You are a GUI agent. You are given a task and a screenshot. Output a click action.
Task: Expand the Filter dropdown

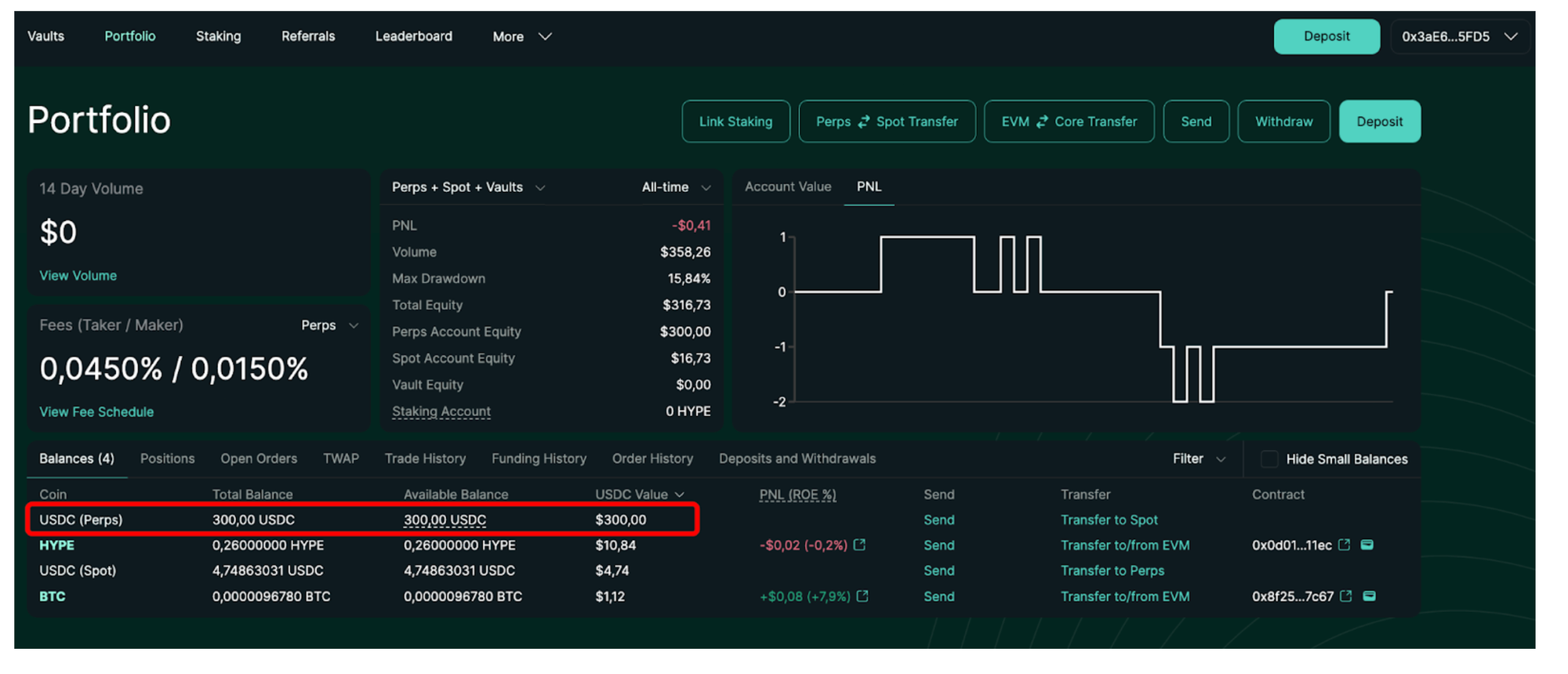1199,459
